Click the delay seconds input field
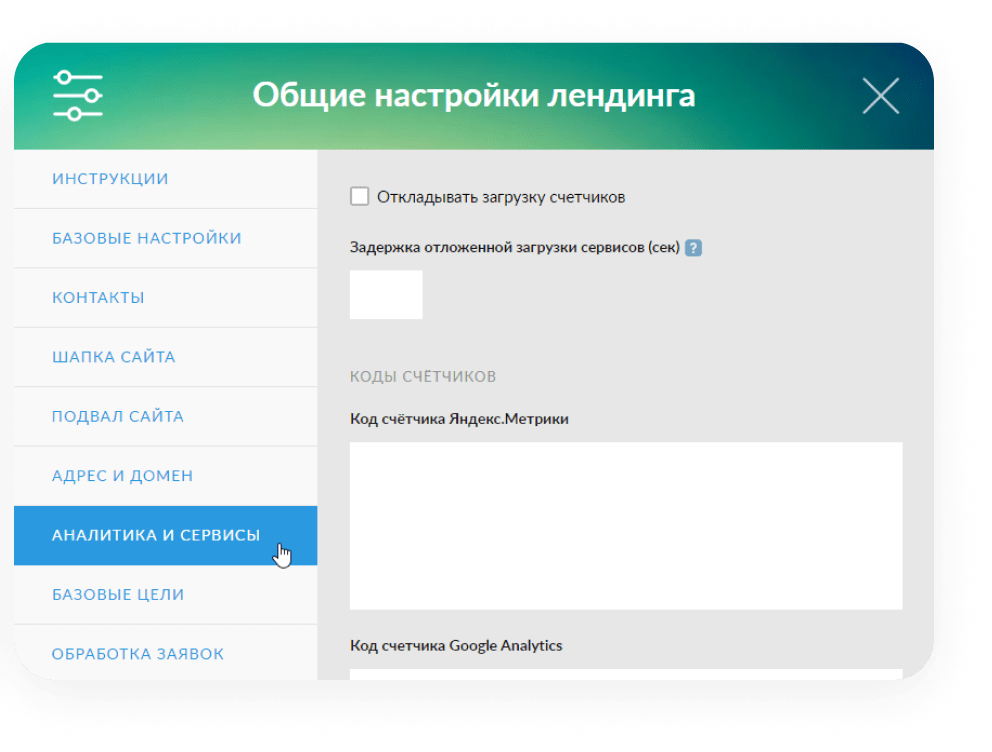This screenshot has height=752, width=992. coord(385,295)
